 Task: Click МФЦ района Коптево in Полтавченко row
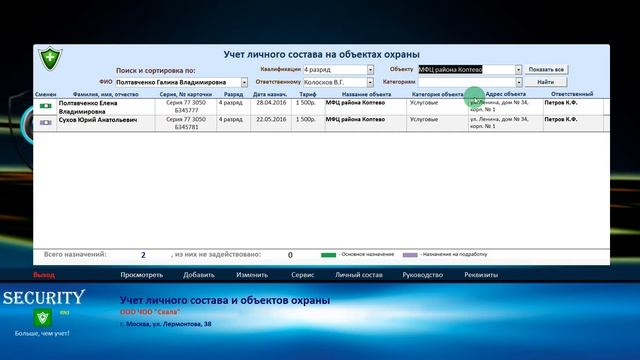coord(355,103)
